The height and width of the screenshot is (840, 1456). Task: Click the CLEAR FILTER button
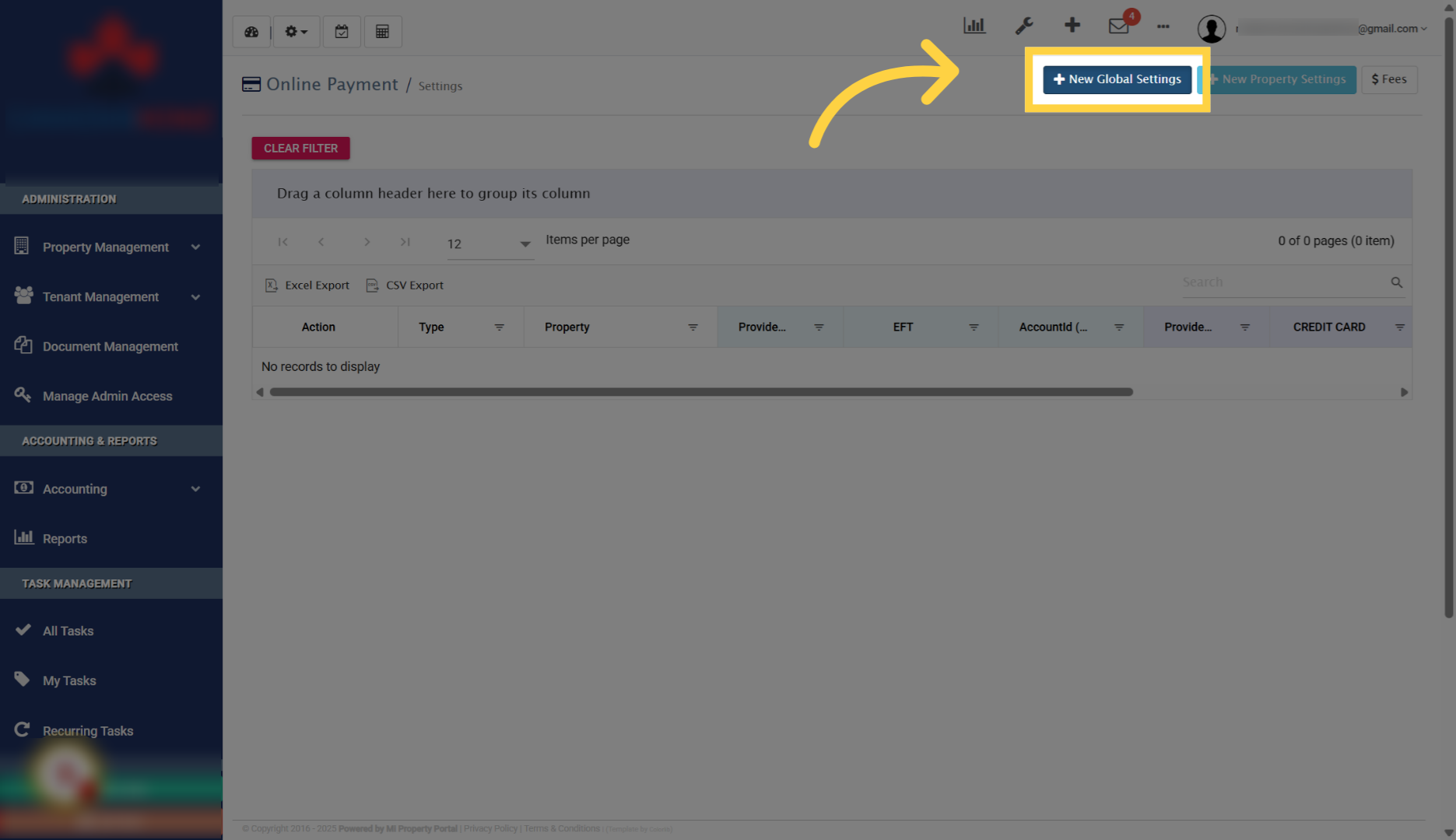click(x=300, y=148)
